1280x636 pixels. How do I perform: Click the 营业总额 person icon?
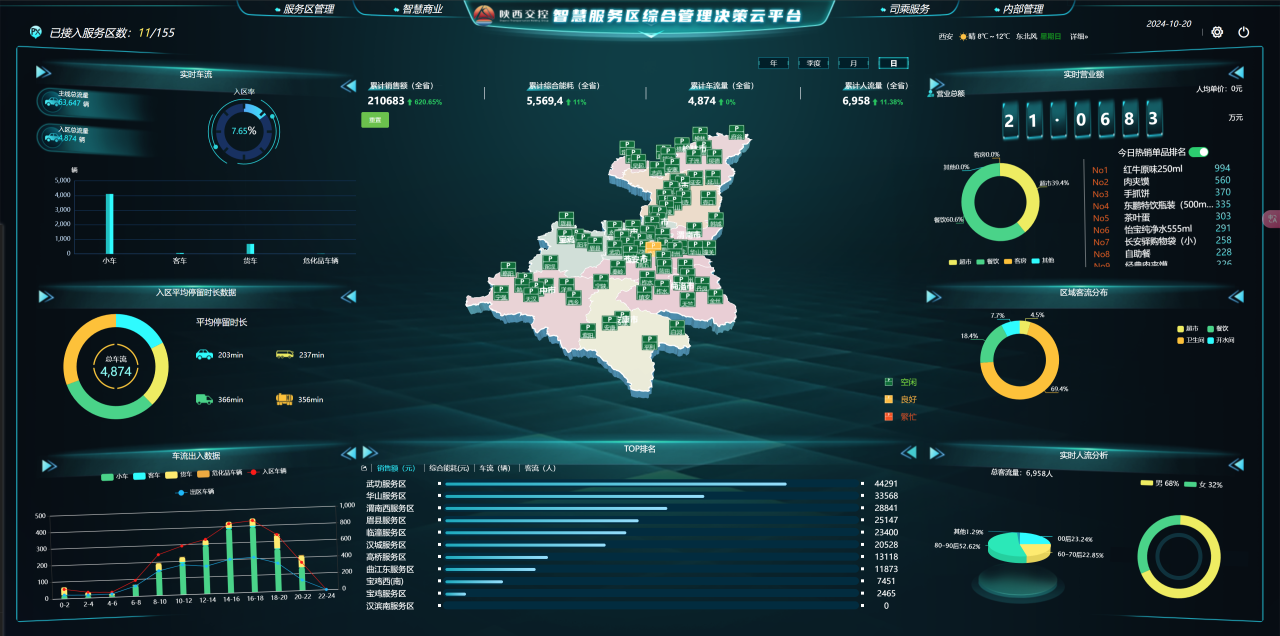coord(931,93)
